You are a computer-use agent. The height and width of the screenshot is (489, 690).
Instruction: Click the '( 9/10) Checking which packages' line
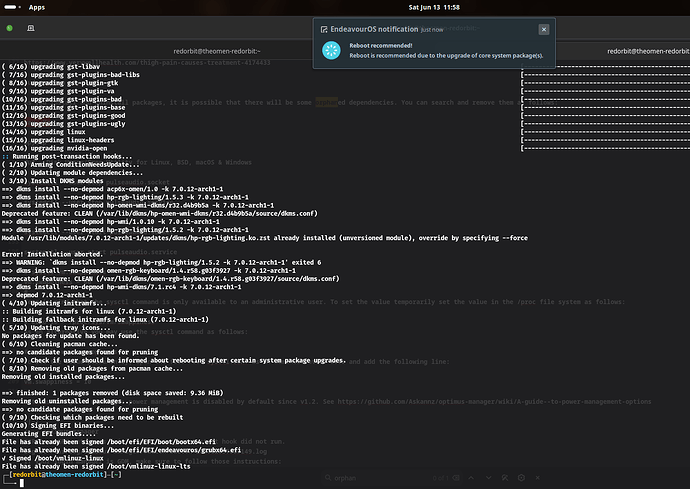click(92, 417)
